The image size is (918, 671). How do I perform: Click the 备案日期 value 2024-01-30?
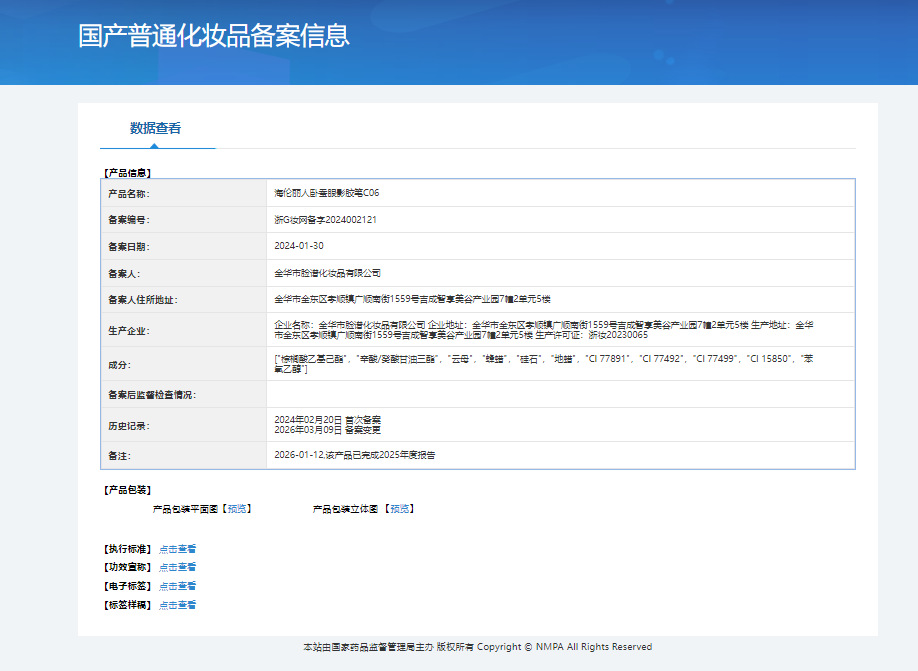click(299, 246)
